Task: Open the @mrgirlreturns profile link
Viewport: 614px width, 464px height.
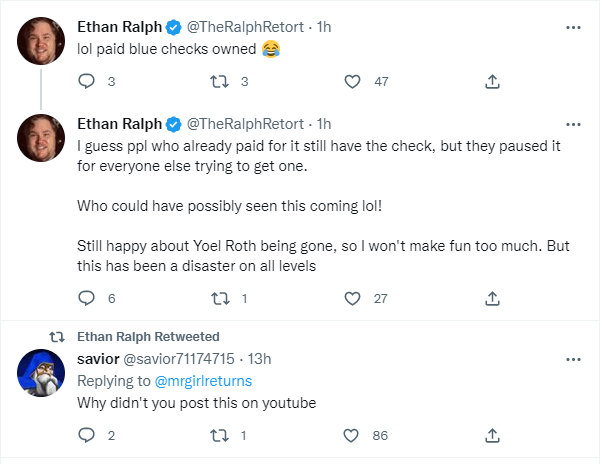Action: tap(204, 380)
